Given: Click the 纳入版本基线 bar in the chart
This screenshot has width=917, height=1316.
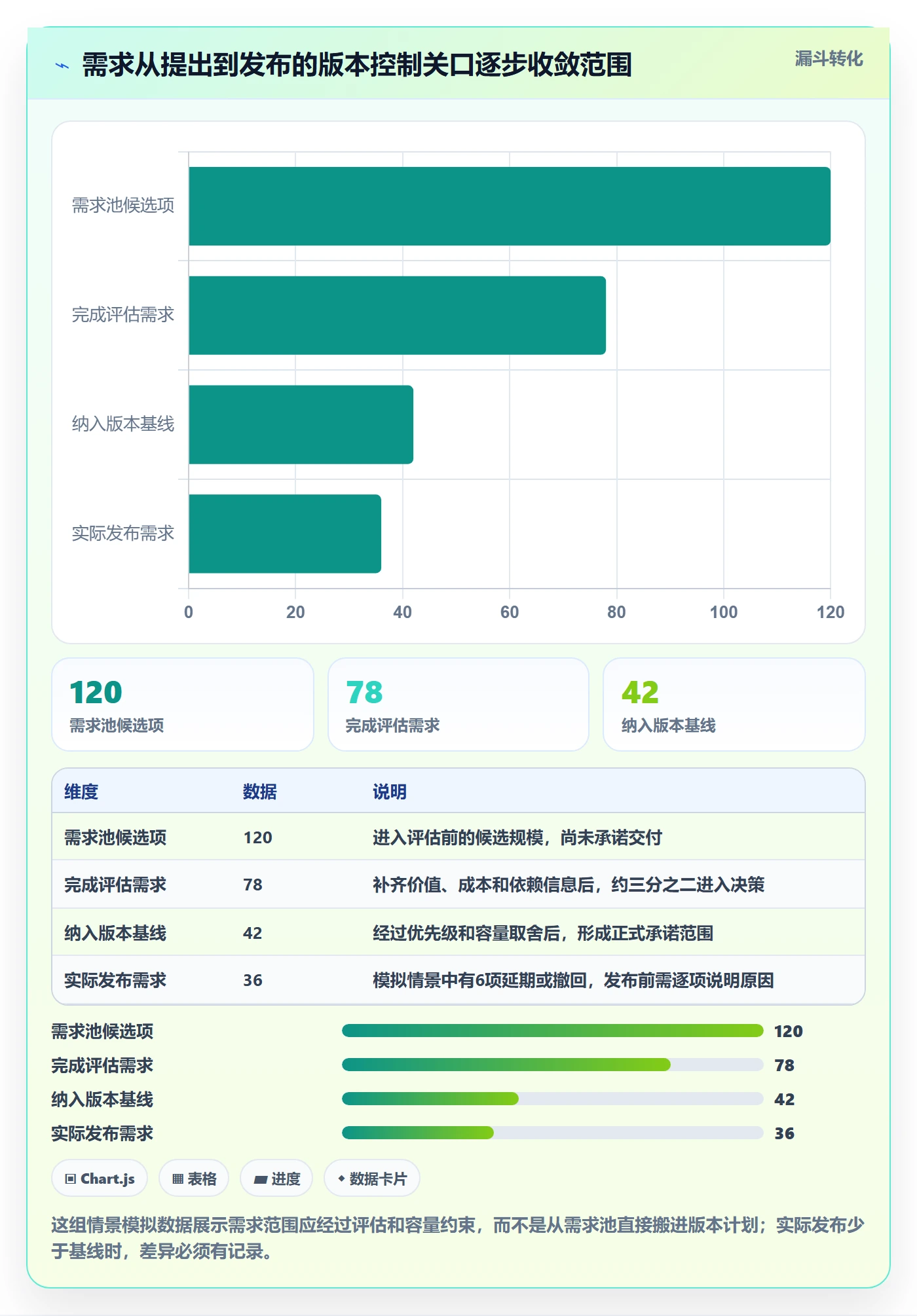Looking at the screenshot, I should [301, 424].
